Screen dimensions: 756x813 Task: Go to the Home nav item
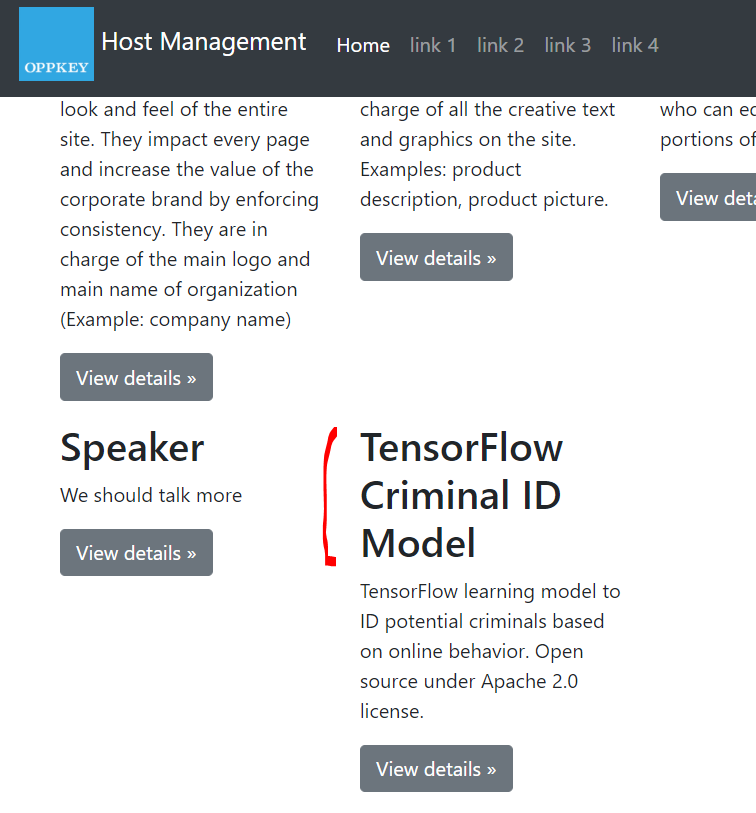pyautogui.click(x=363, y=46)
